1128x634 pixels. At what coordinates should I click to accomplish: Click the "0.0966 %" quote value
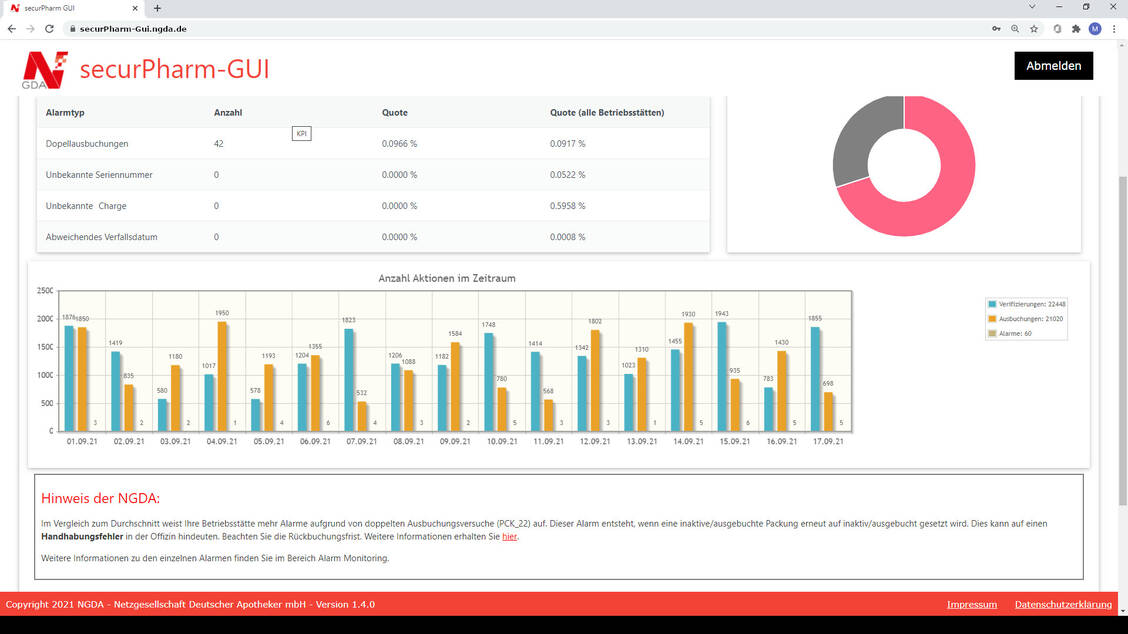pos(399,144)
